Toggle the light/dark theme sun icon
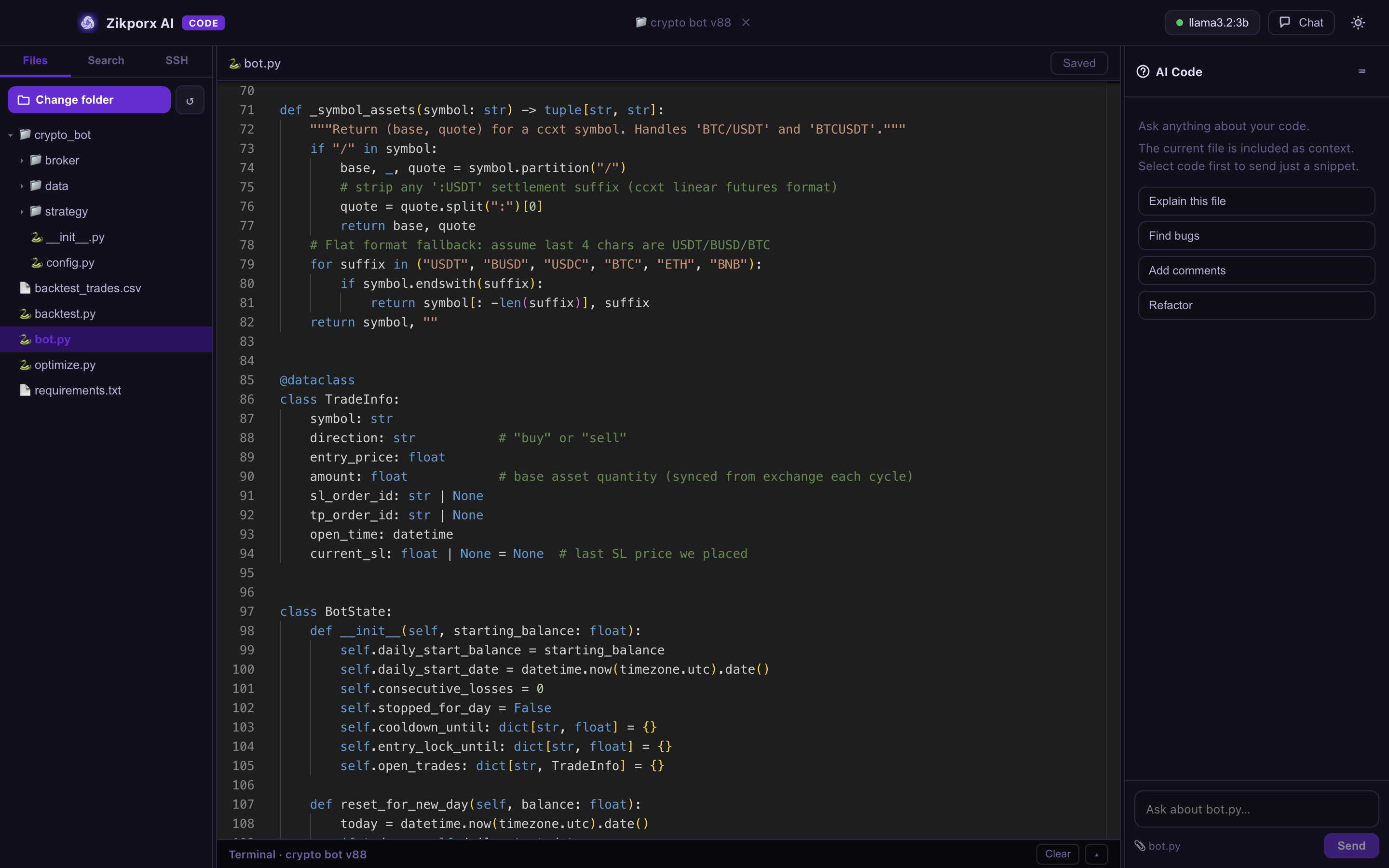The height and width of the screenshot is (868, 1389). pyautogui.click(x=1358, y=23)
